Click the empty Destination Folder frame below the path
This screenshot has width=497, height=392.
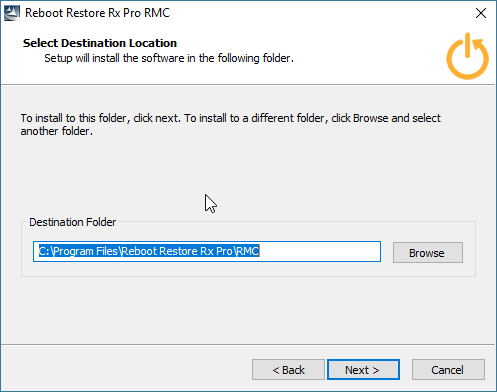coord(248,269)
